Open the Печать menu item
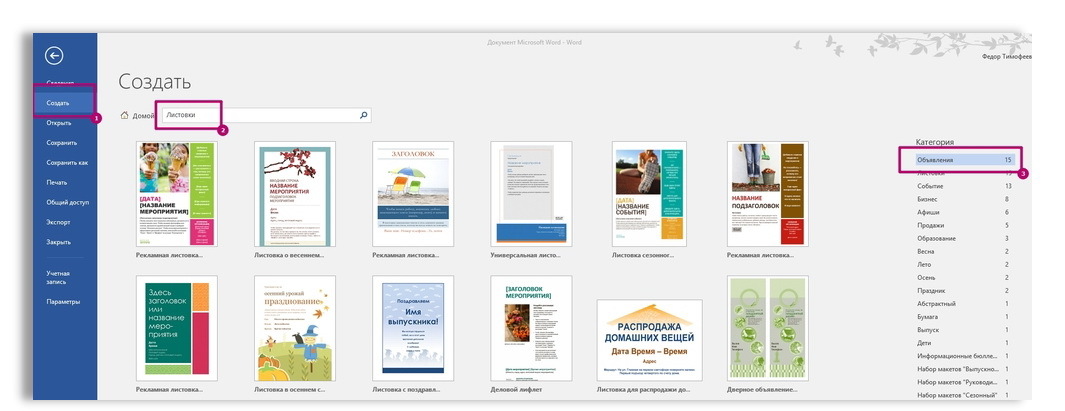Screen dimensions: 1065x411 click(x=57, y=182)
